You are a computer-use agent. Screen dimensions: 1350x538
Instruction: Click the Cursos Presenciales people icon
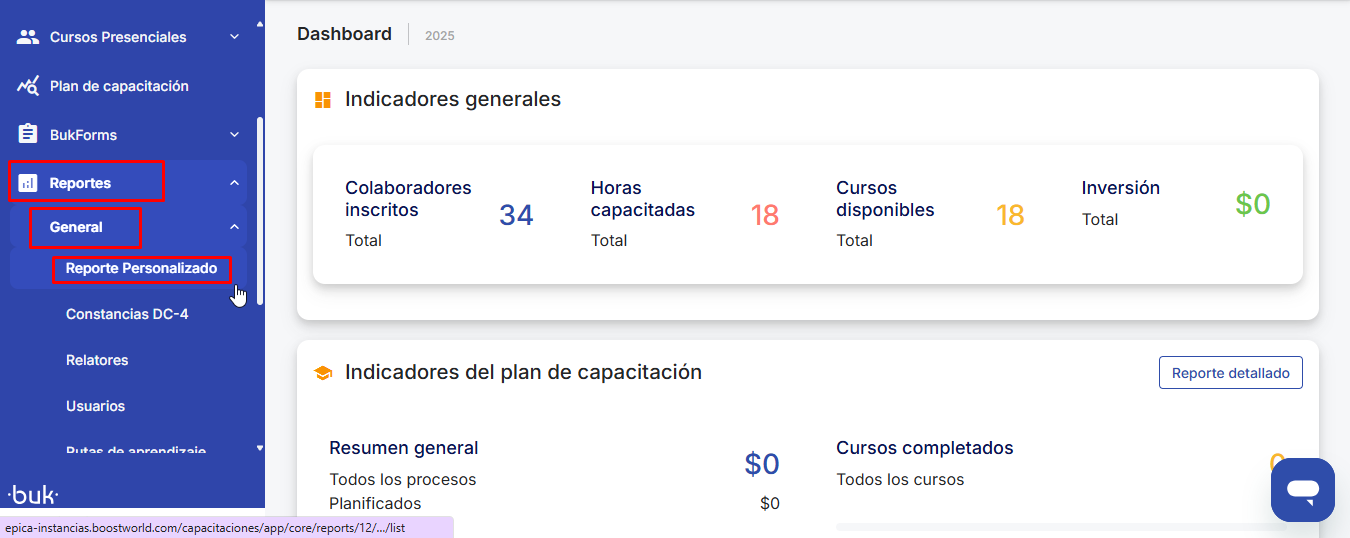coord(28,37)
